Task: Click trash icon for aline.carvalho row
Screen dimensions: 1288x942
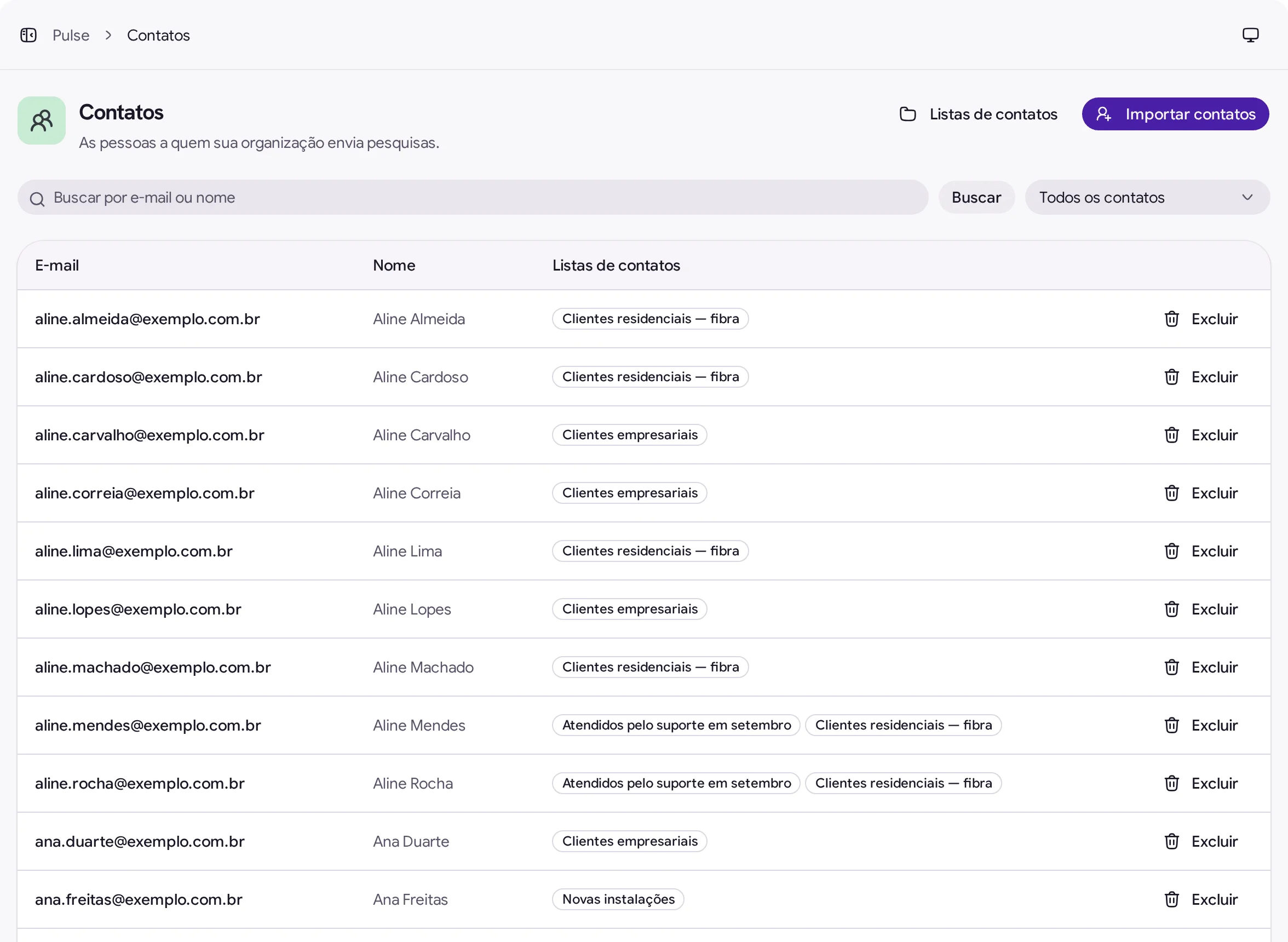Action: [1172, 435]
